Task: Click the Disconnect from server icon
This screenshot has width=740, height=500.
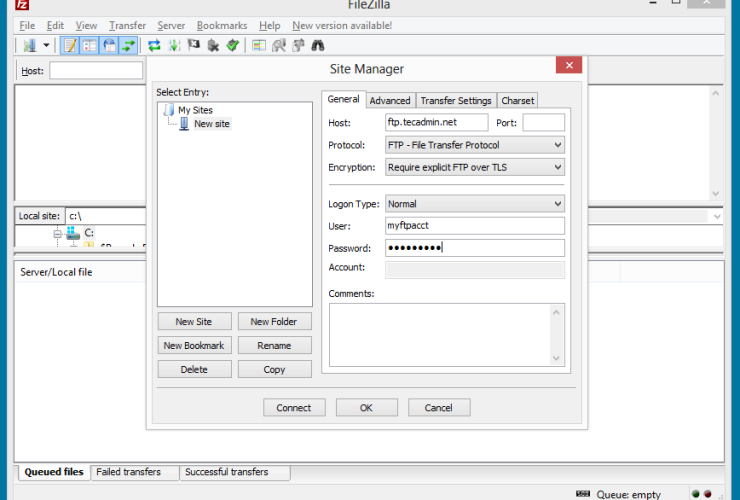Action: coord(213,45)
